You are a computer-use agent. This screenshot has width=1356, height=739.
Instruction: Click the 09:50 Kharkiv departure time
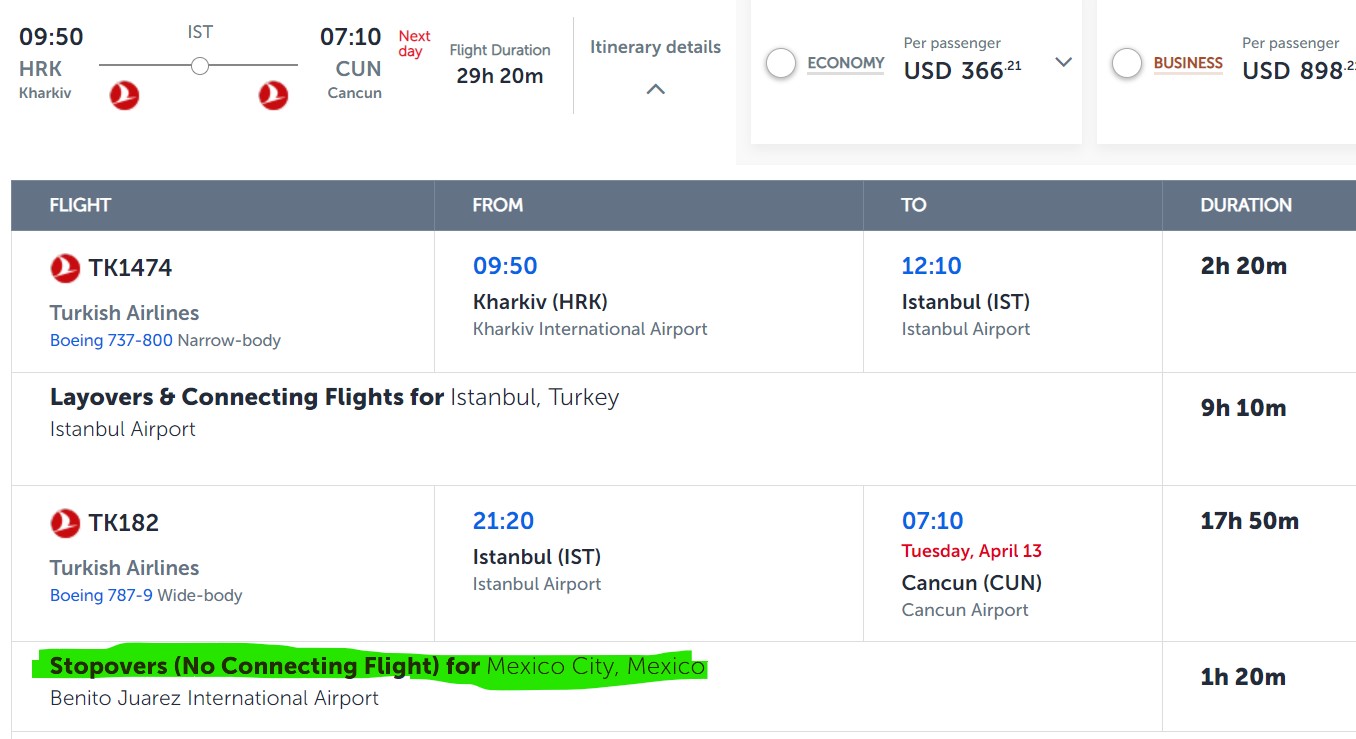(505, 266)
